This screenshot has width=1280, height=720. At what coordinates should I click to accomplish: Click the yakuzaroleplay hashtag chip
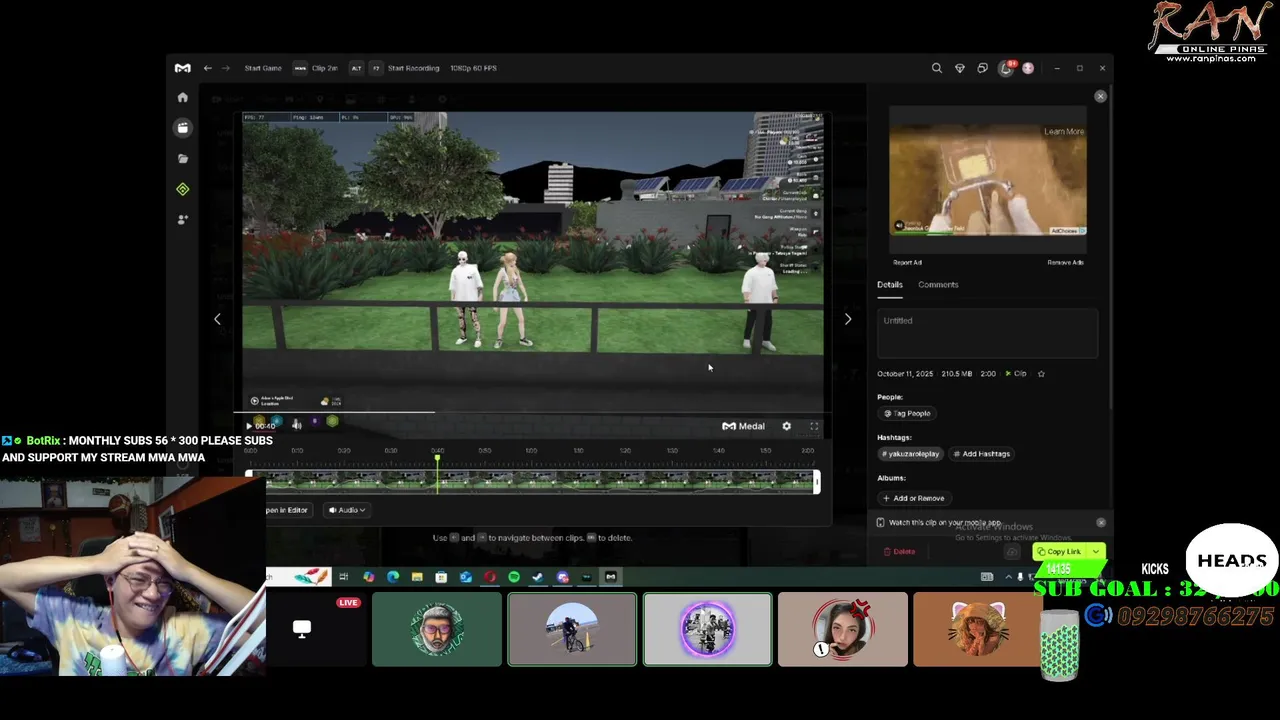pyautogui.click(x=911, y=454)
